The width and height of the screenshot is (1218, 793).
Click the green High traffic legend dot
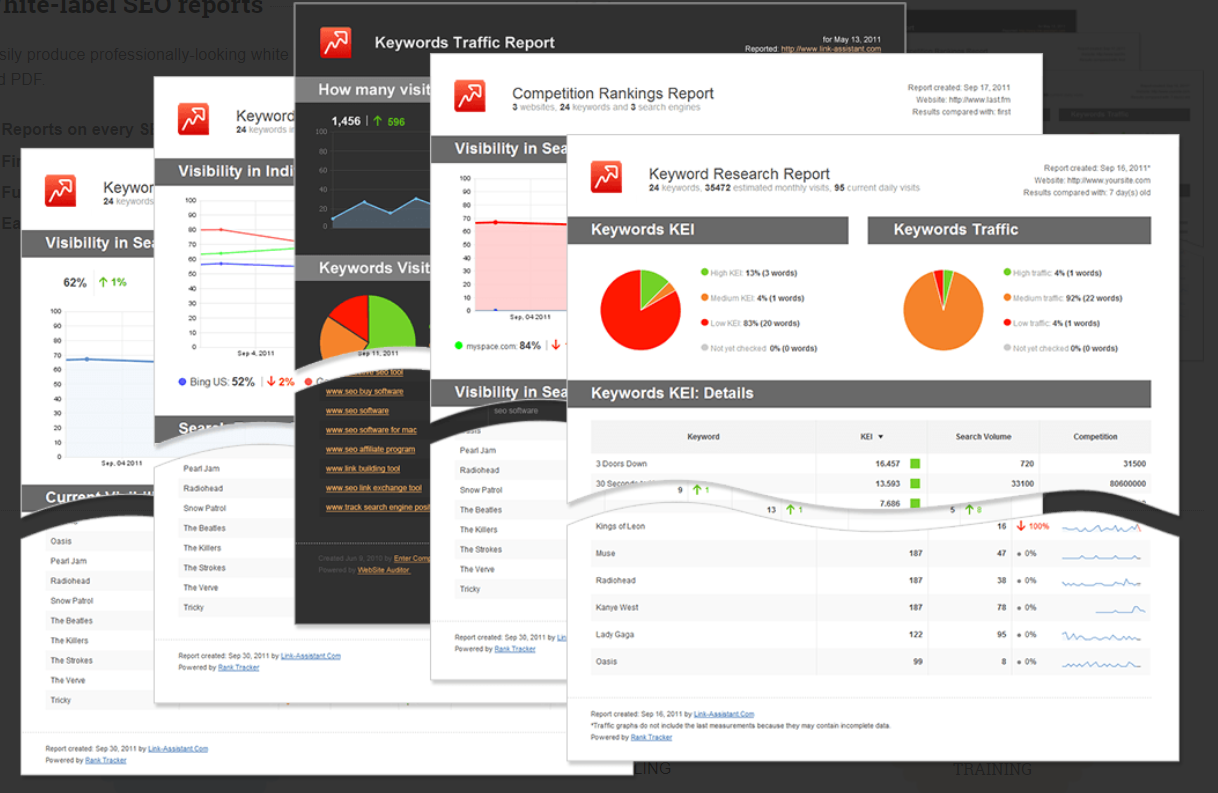point(1007,272)
